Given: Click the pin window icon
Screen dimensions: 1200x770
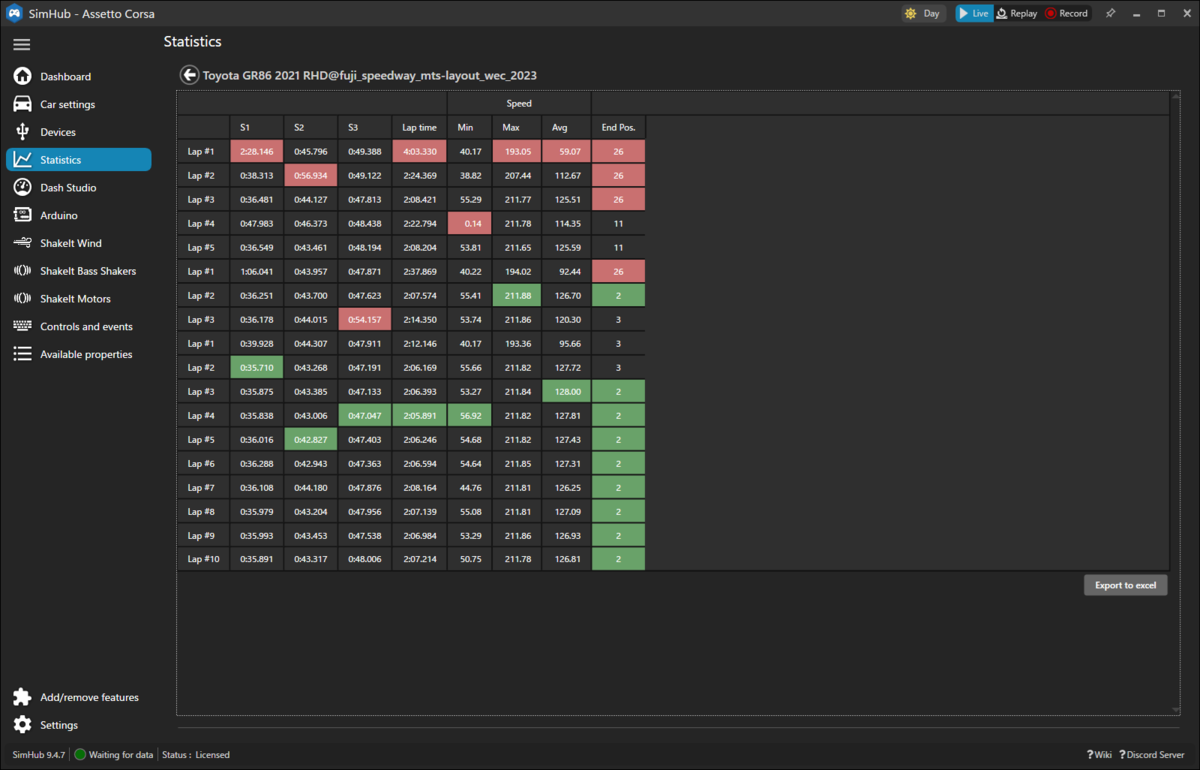Looking at the screenshot, I should 1110,14.
